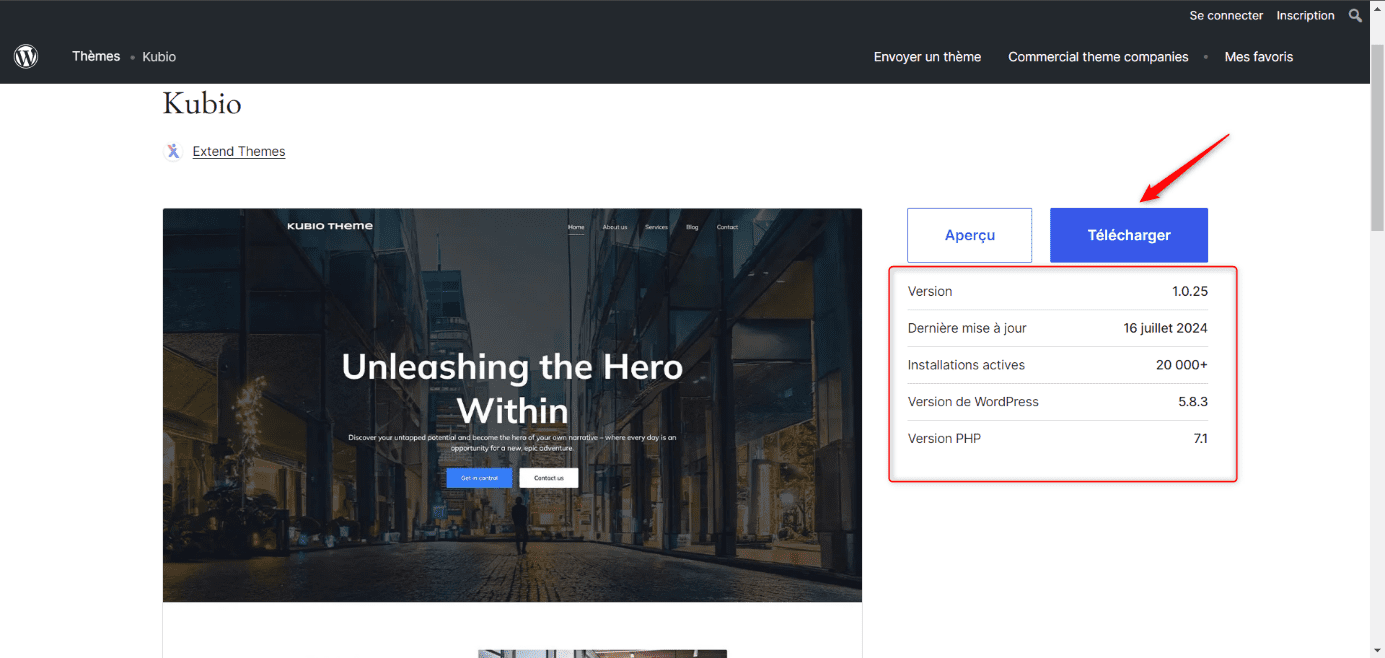Image resolution: width=1385 pixels, height=658 pixels.
Task: Open Commercial theme companies menu item
Action: (1098, 57)
